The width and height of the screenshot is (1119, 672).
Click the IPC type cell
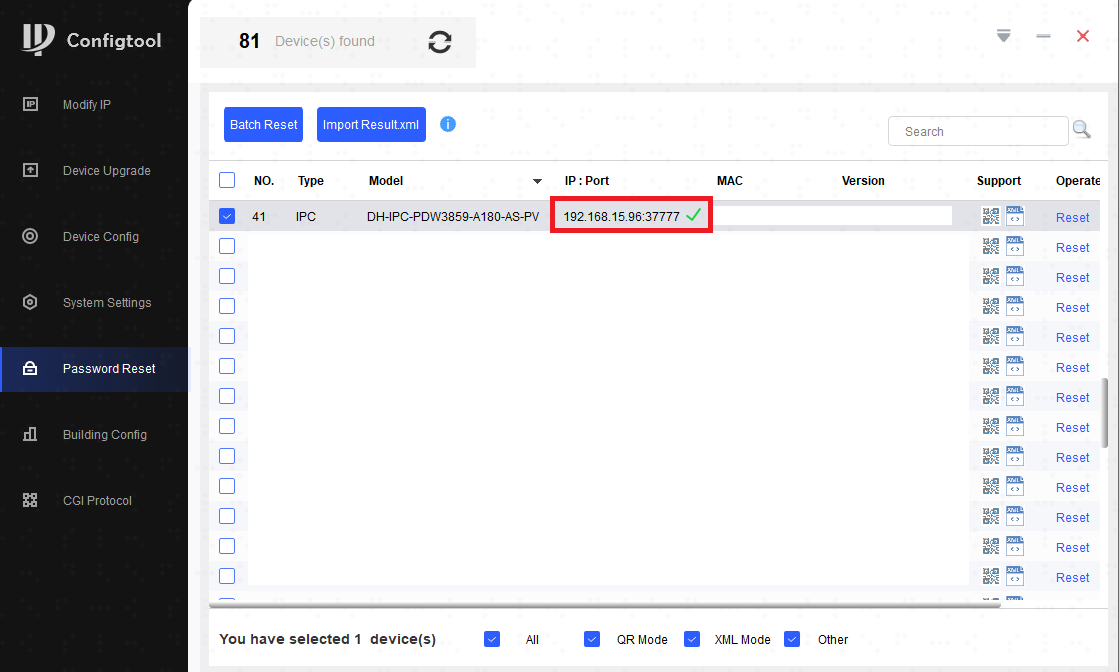point(305,216)
